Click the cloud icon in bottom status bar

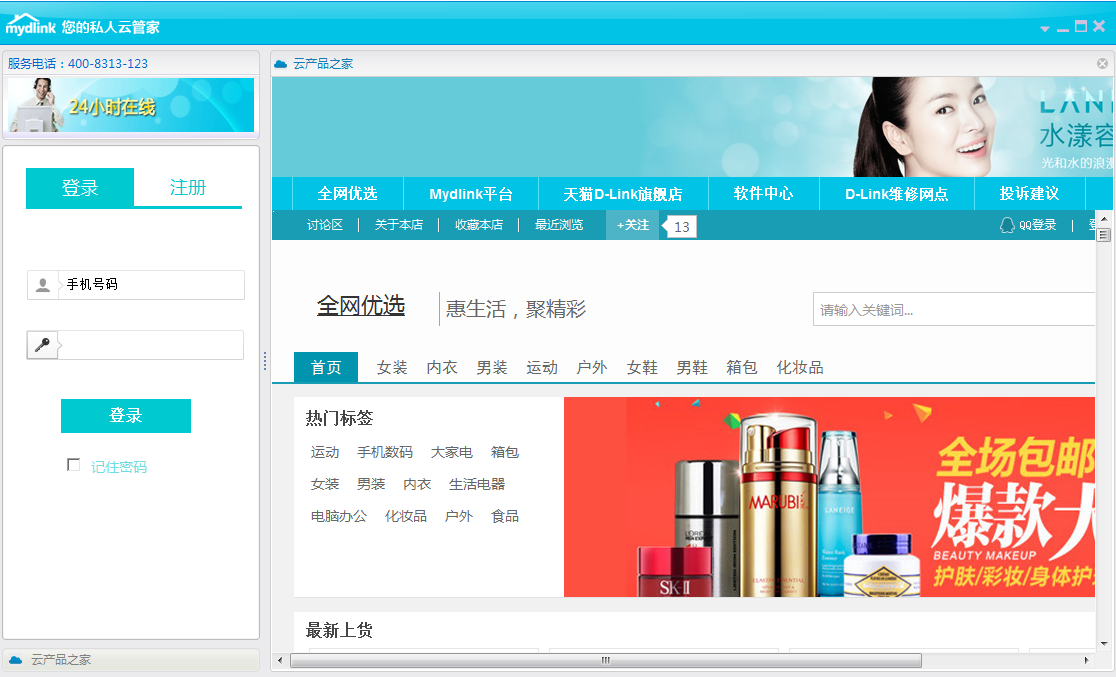click(16, 660)
